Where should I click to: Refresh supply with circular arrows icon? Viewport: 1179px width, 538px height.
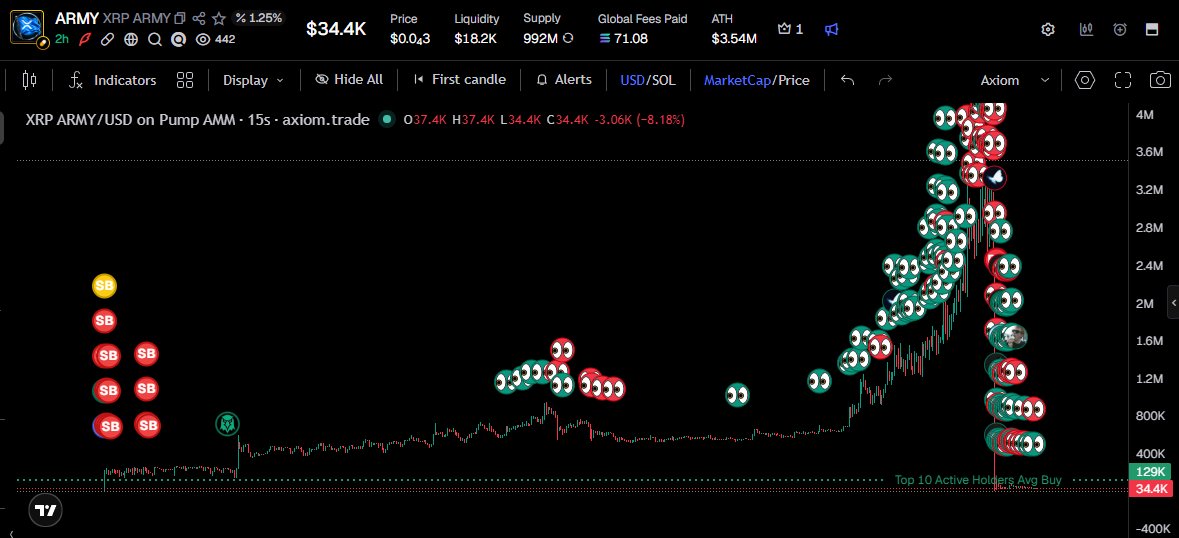(568, 38)
